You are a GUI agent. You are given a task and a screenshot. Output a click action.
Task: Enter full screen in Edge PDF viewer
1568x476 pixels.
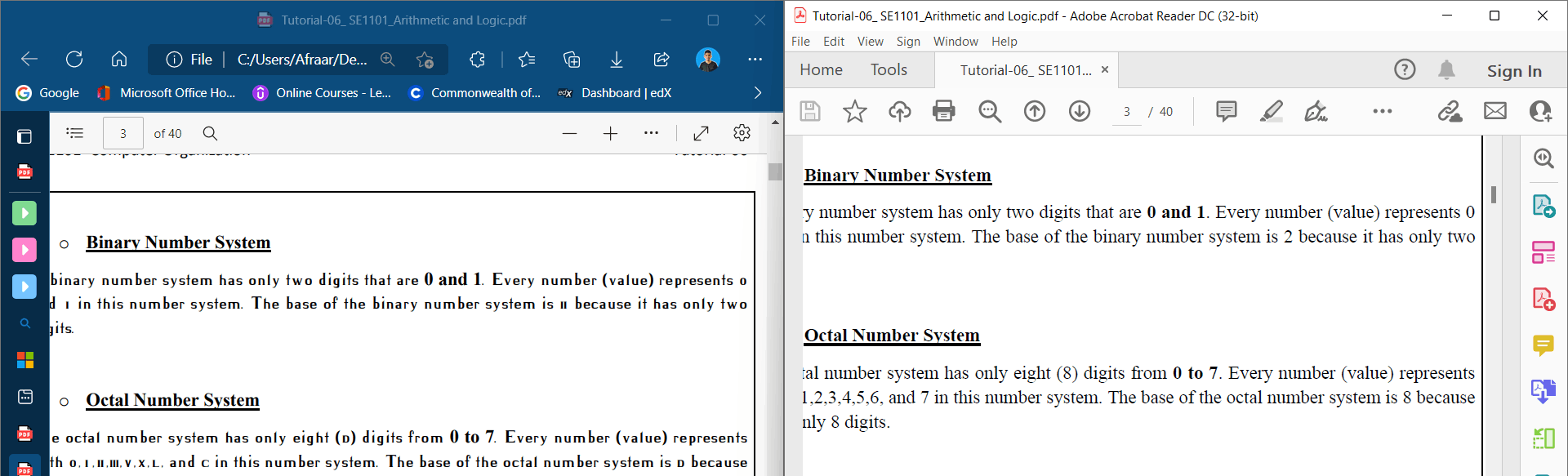[701, 133]
